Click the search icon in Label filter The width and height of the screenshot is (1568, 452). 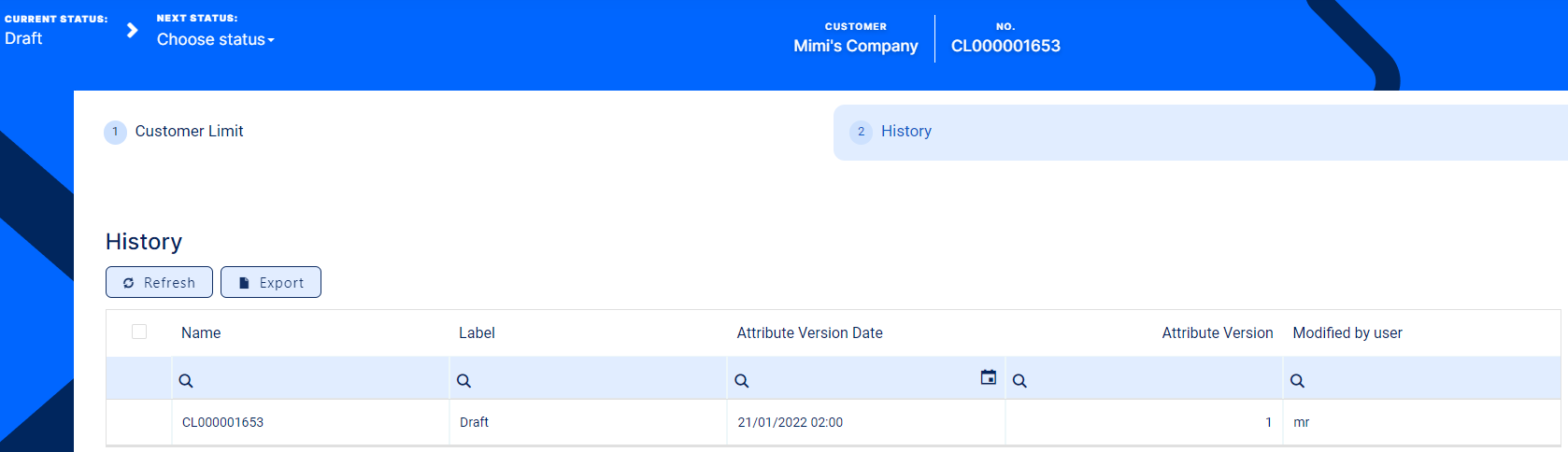coord(463,381)
